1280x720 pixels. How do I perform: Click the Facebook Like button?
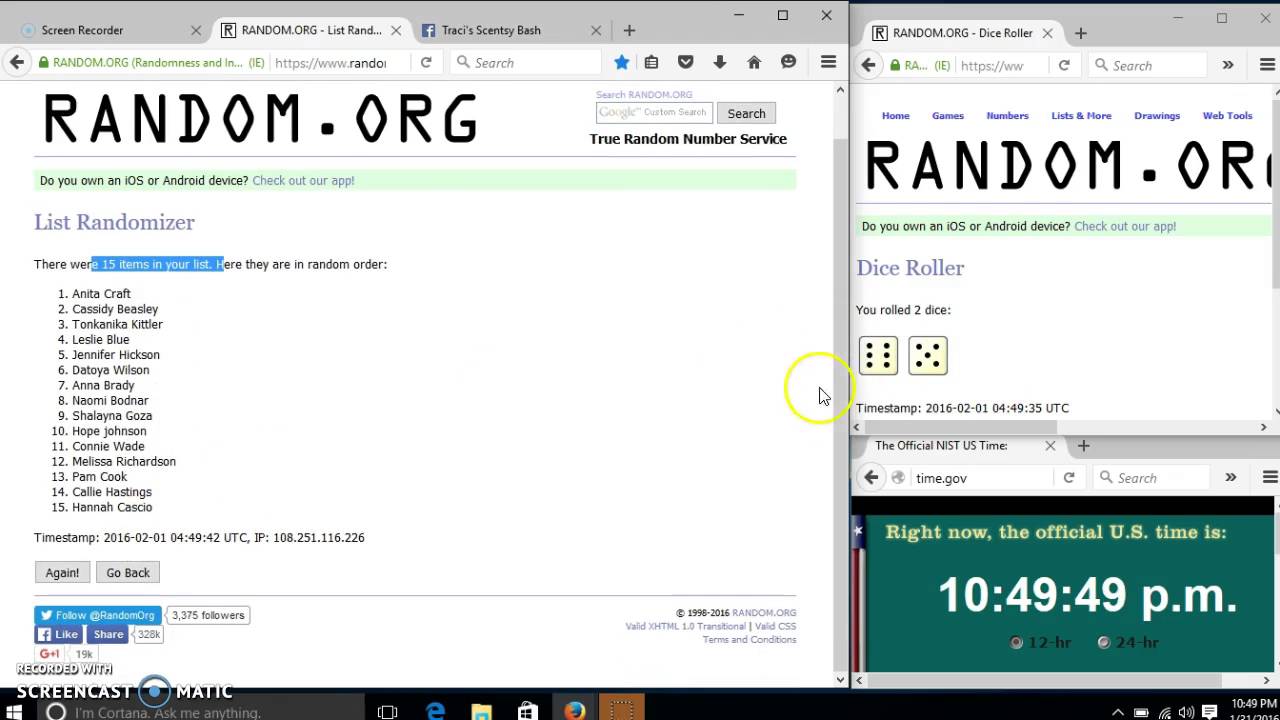(58, 634)
